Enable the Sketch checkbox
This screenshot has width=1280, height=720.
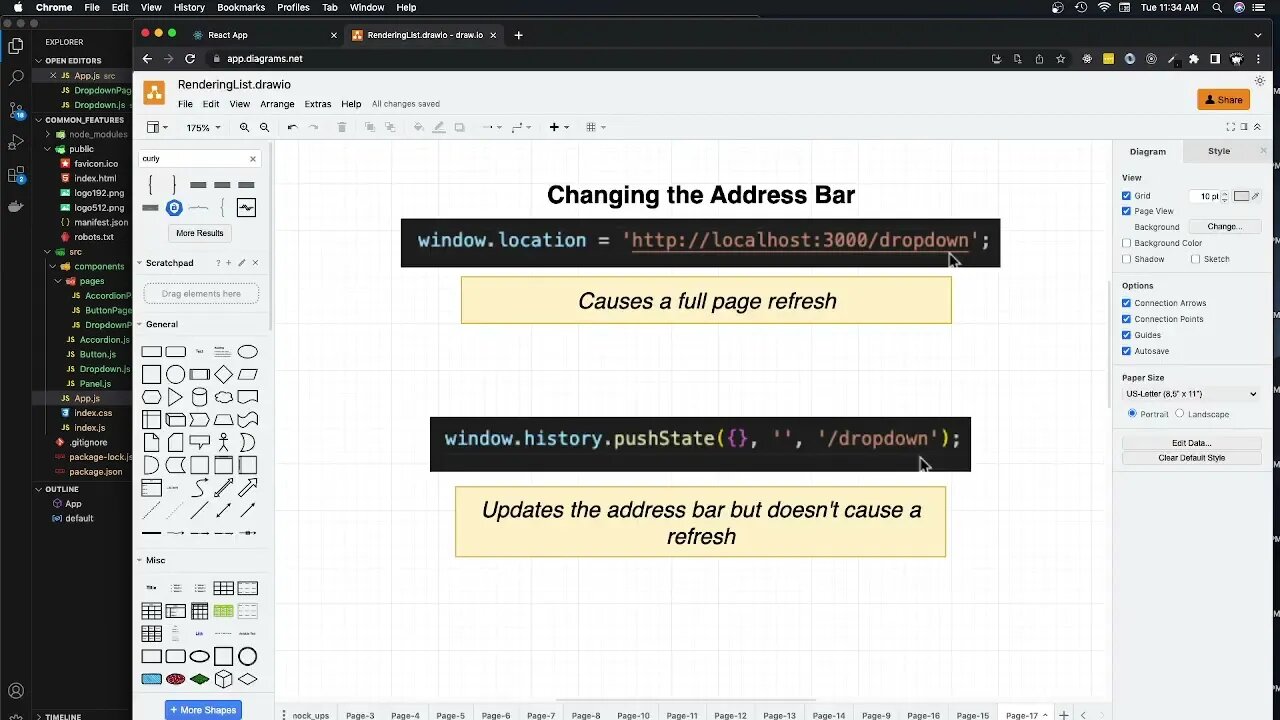(1195, 259)
